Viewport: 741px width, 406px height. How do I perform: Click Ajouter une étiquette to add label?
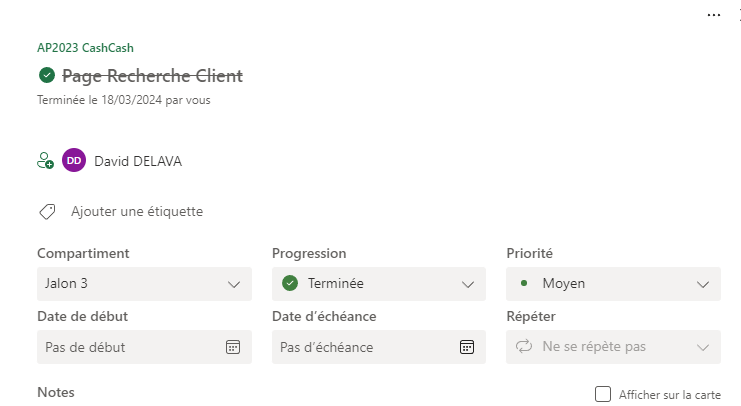coord(137,212)
